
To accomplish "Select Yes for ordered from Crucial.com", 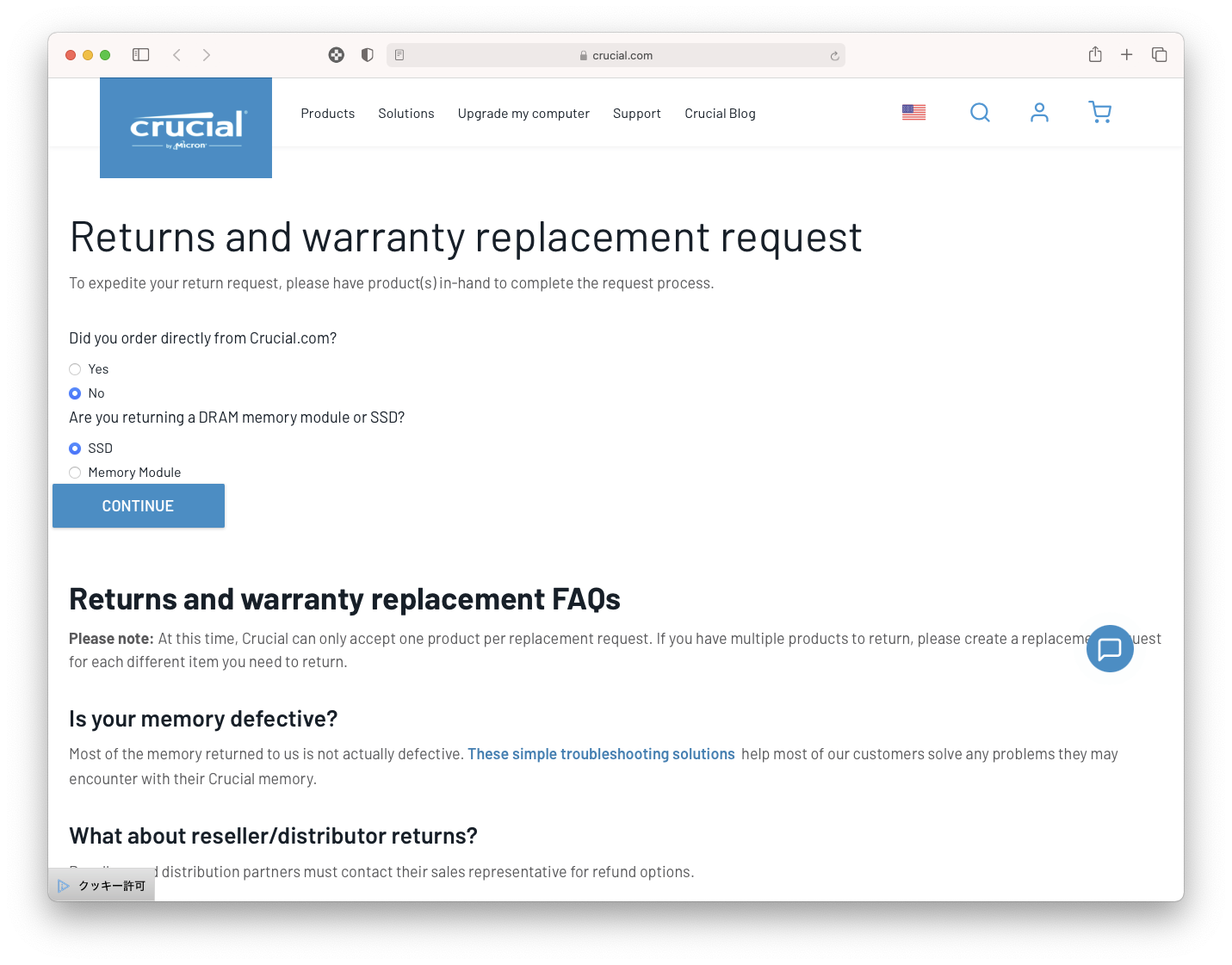I will [x=75, y=369].
